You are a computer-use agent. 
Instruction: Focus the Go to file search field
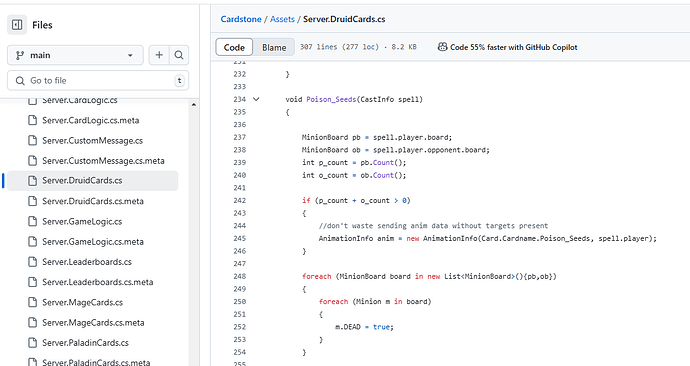pos(98,81)
